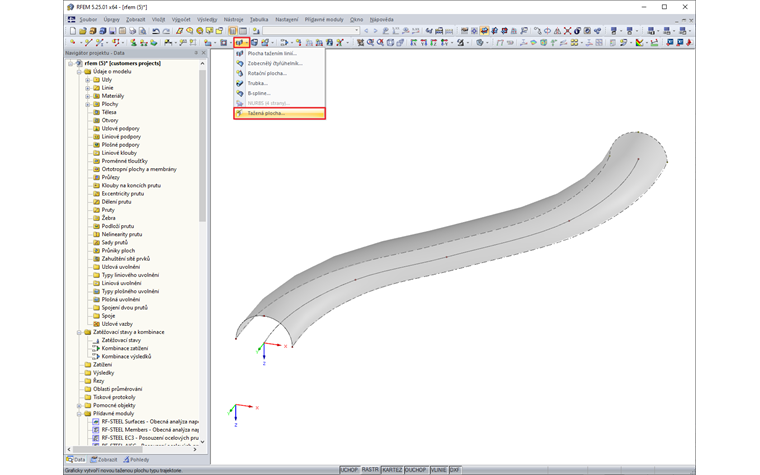Click Plocha tažením linií icon
Image resolution: width=760 pixels, height=475 pixels.
coord(240,53)
